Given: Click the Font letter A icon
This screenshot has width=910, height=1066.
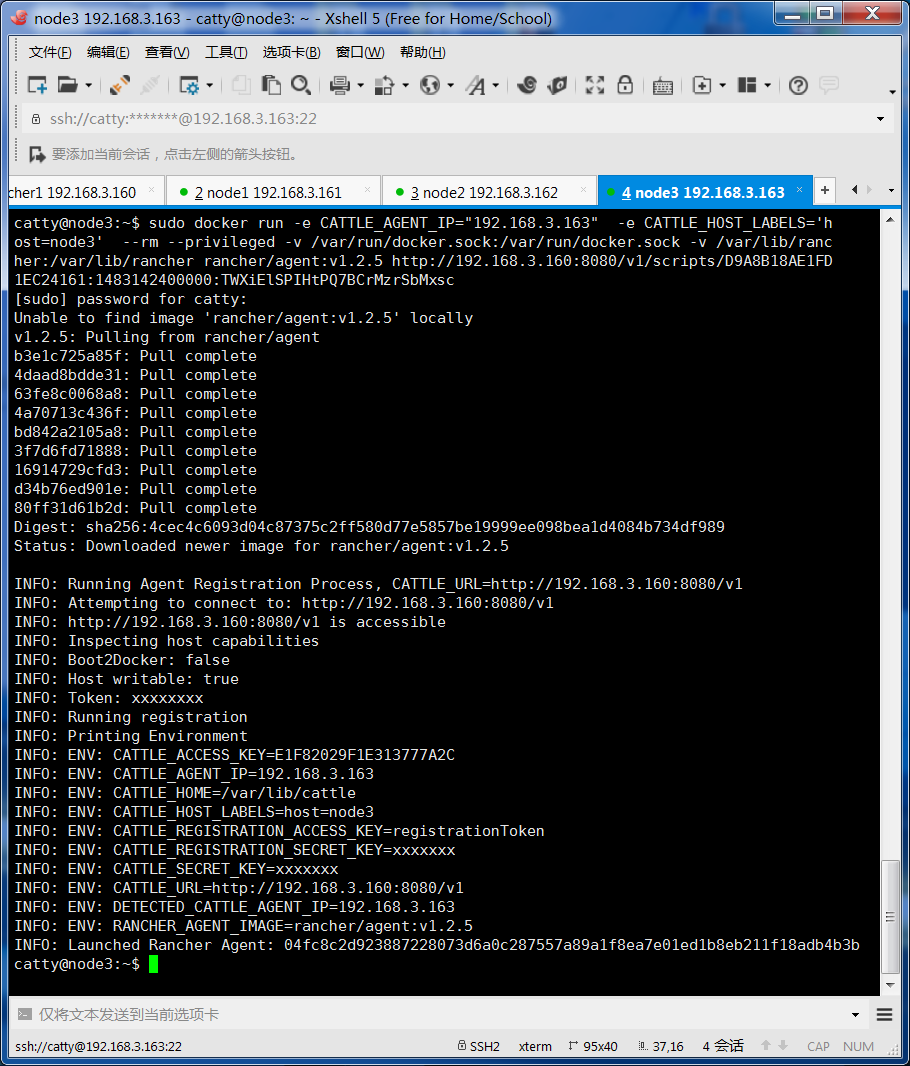Looking at the screenshot, I should 475,85.
